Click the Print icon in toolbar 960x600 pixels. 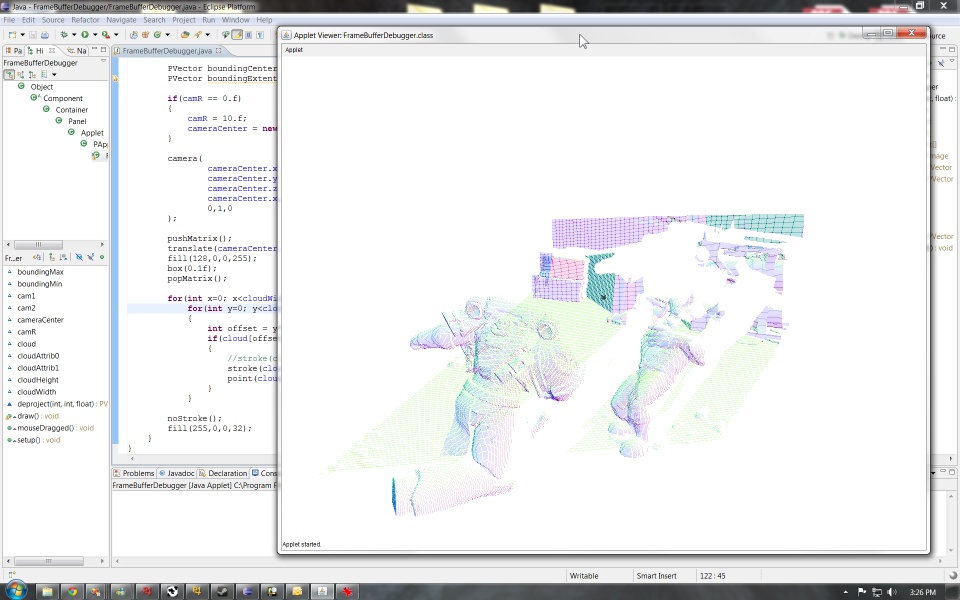tap(45, 35)
